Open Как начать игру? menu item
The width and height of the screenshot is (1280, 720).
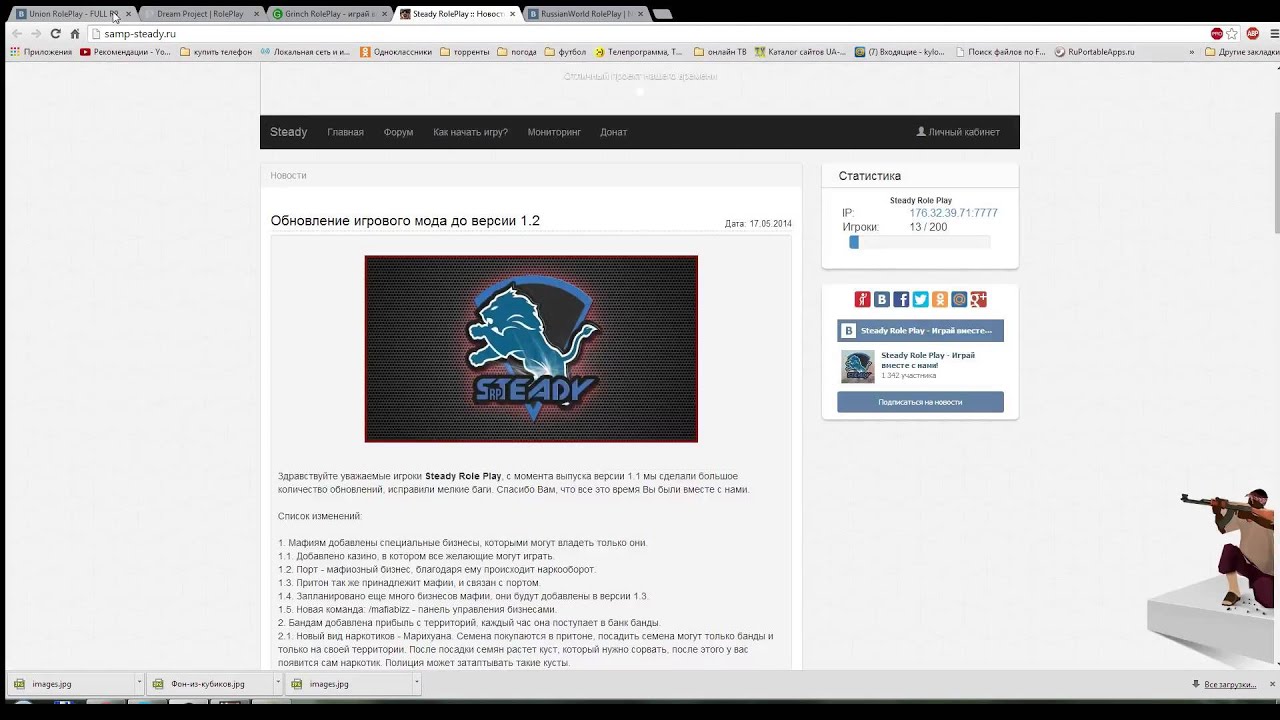click(470, 132)
